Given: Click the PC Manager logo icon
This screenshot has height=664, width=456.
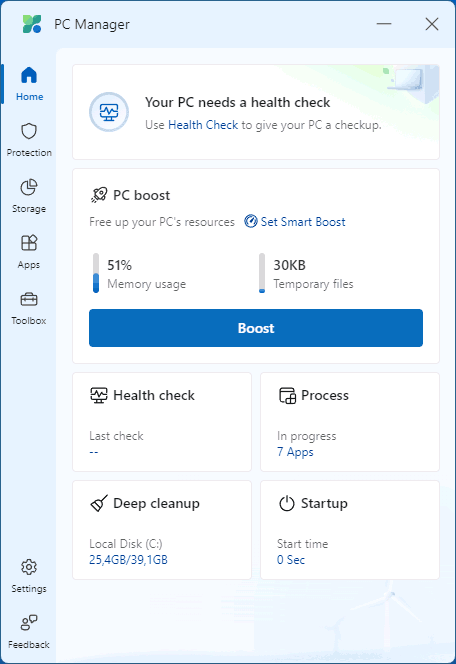Looking at the screenshot, I should click(x=32, y=24).
